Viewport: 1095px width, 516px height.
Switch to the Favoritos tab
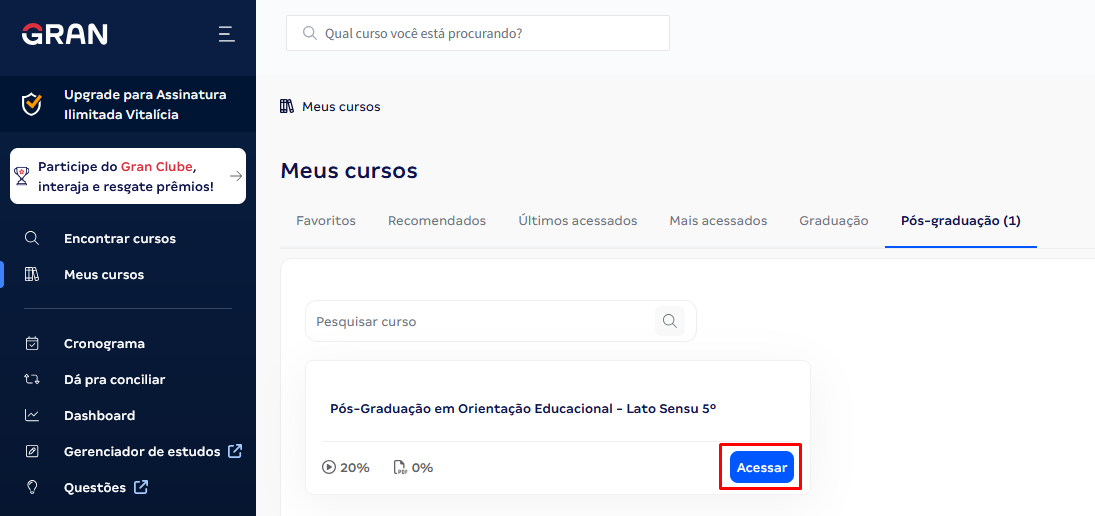click(x=326, y=221)
